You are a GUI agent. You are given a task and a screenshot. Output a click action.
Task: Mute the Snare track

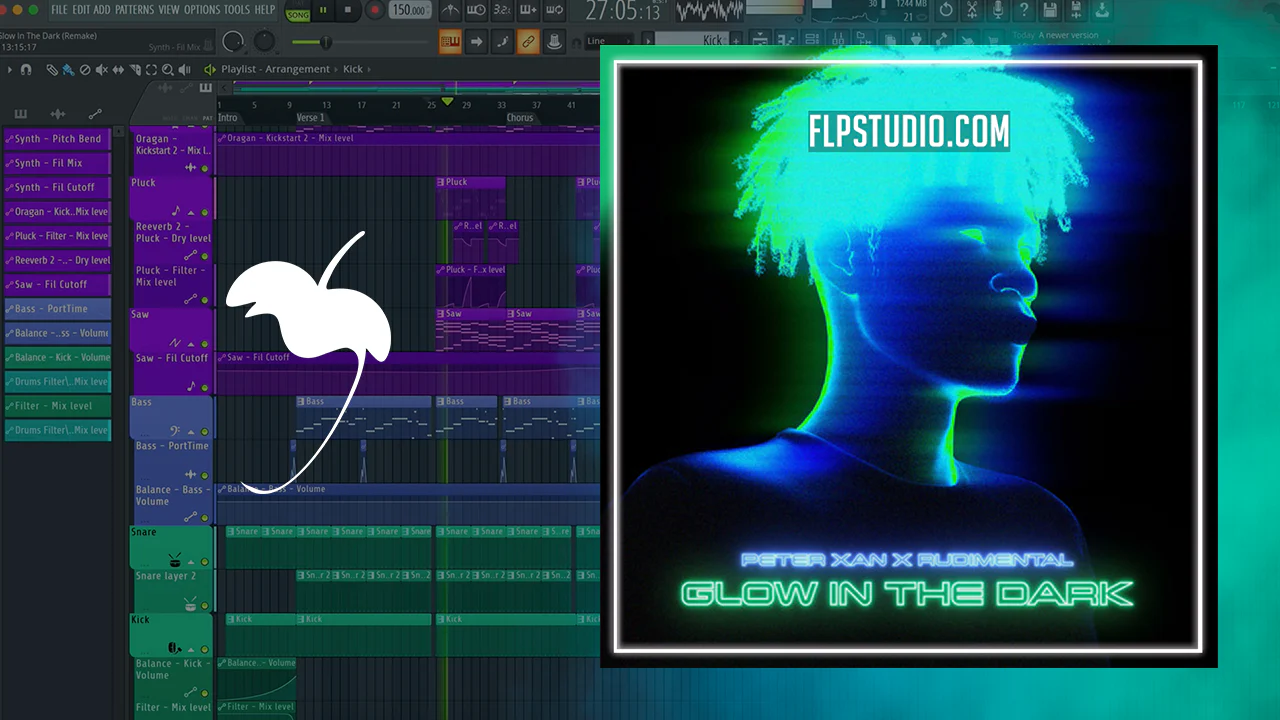[x=205, y=561]
